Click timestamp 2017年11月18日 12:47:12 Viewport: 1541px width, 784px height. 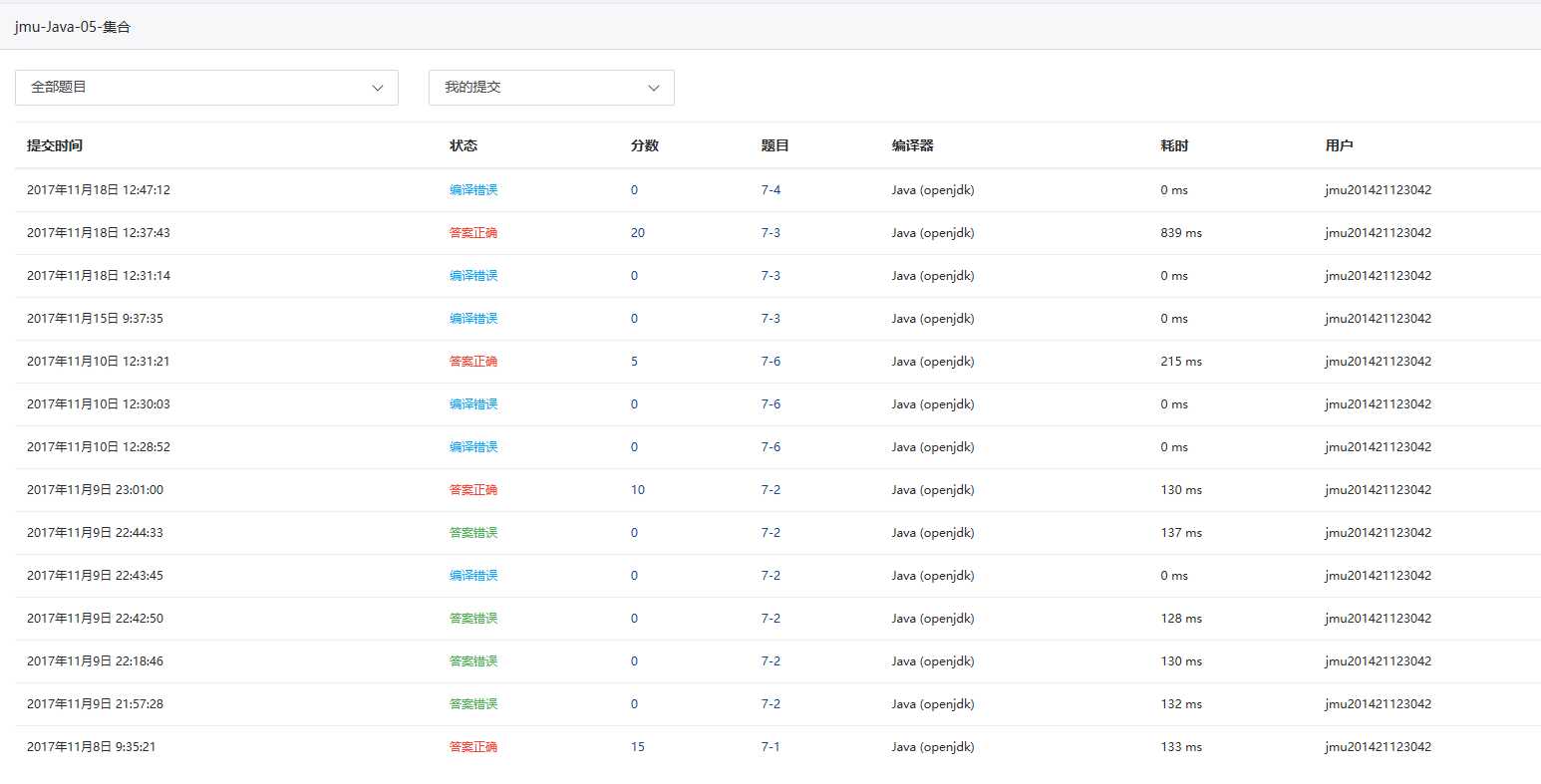click(99, 190)
